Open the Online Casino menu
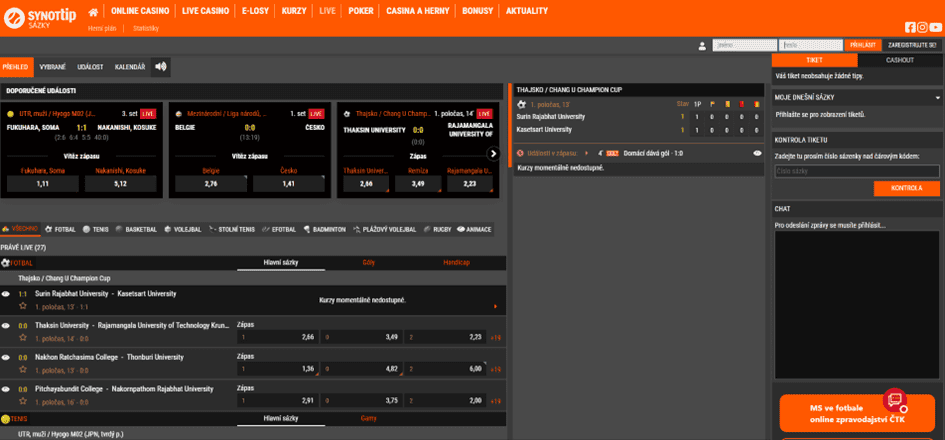945x440 pixels. (x=140, y=11)
